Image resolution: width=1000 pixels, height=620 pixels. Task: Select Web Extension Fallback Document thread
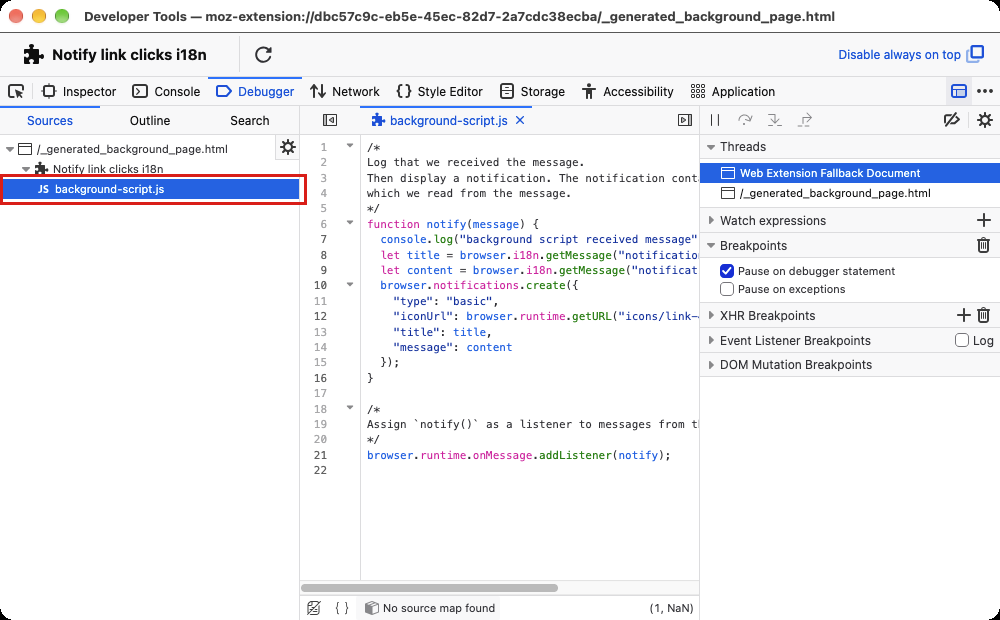point(849,173)
